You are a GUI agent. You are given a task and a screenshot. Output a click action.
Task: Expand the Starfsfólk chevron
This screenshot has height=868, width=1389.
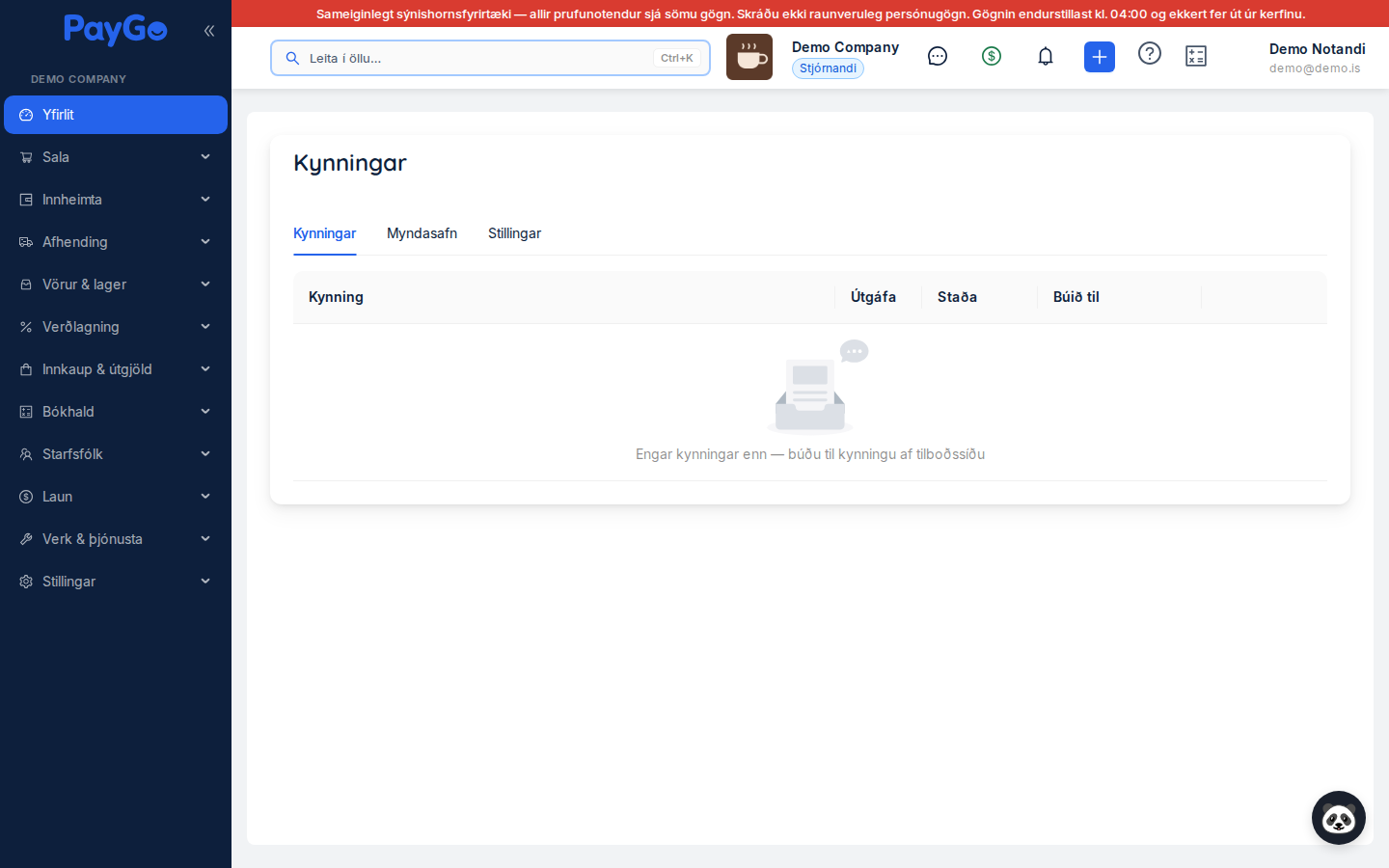coord(205,454)
